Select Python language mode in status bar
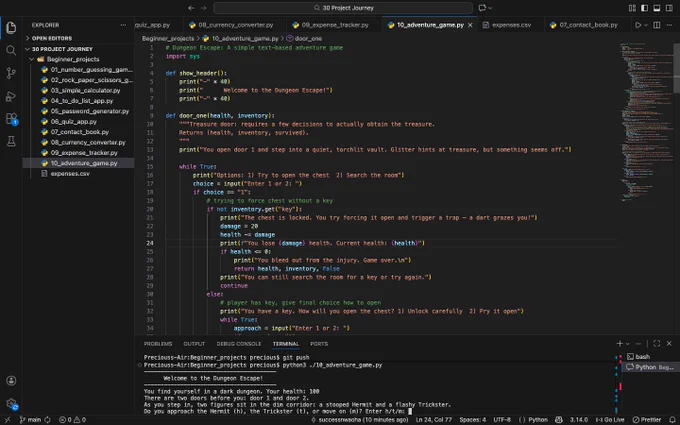 [538, 419]
